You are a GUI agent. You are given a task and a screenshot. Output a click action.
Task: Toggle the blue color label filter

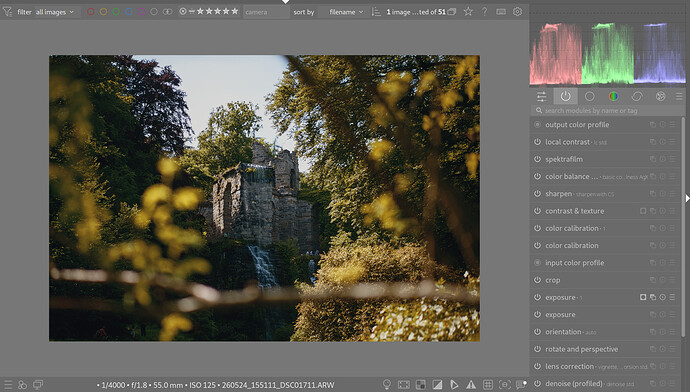pos(129,12)
